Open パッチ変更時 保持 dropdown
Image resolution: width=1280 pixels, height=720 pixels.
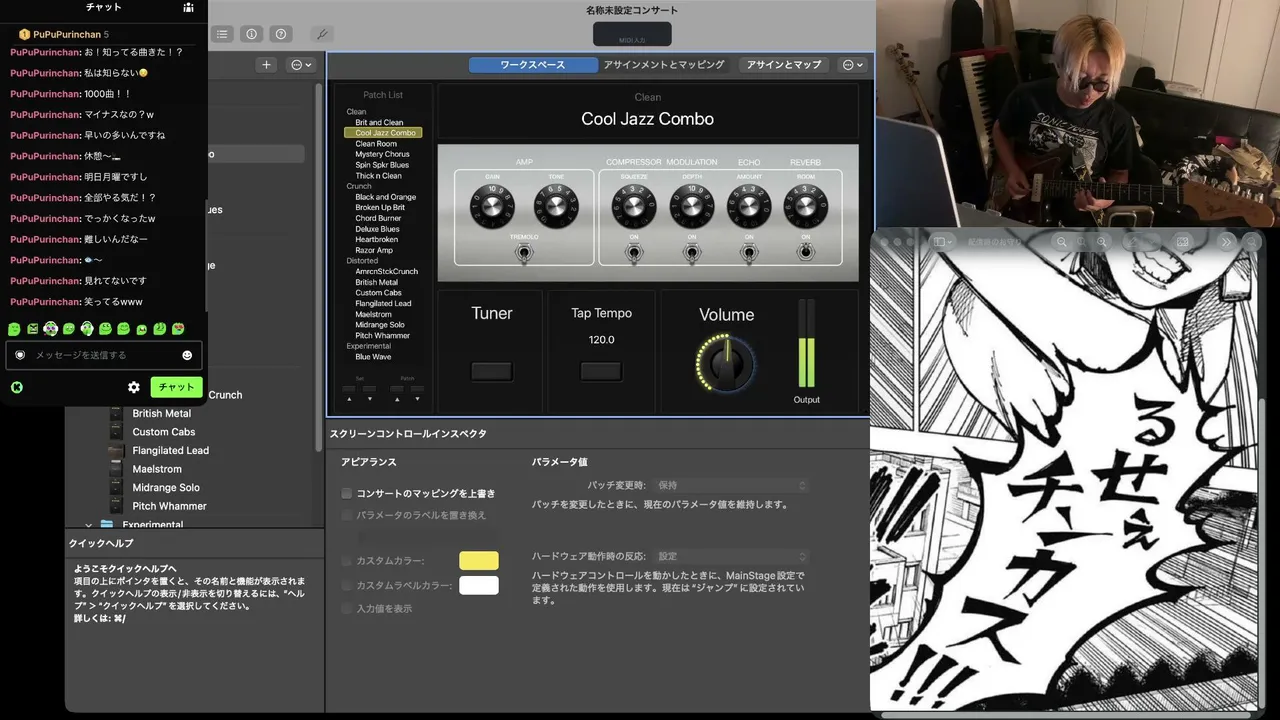(x=731, y=485)
